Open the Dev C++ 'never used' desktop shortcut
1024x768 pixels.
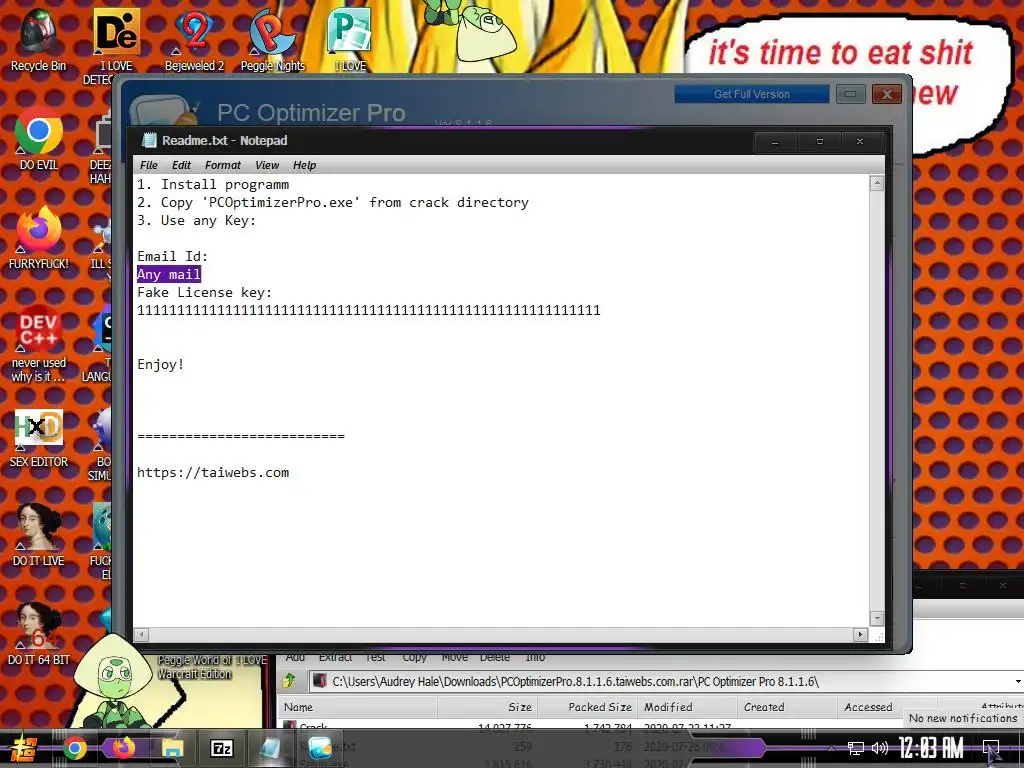(38, 344)
